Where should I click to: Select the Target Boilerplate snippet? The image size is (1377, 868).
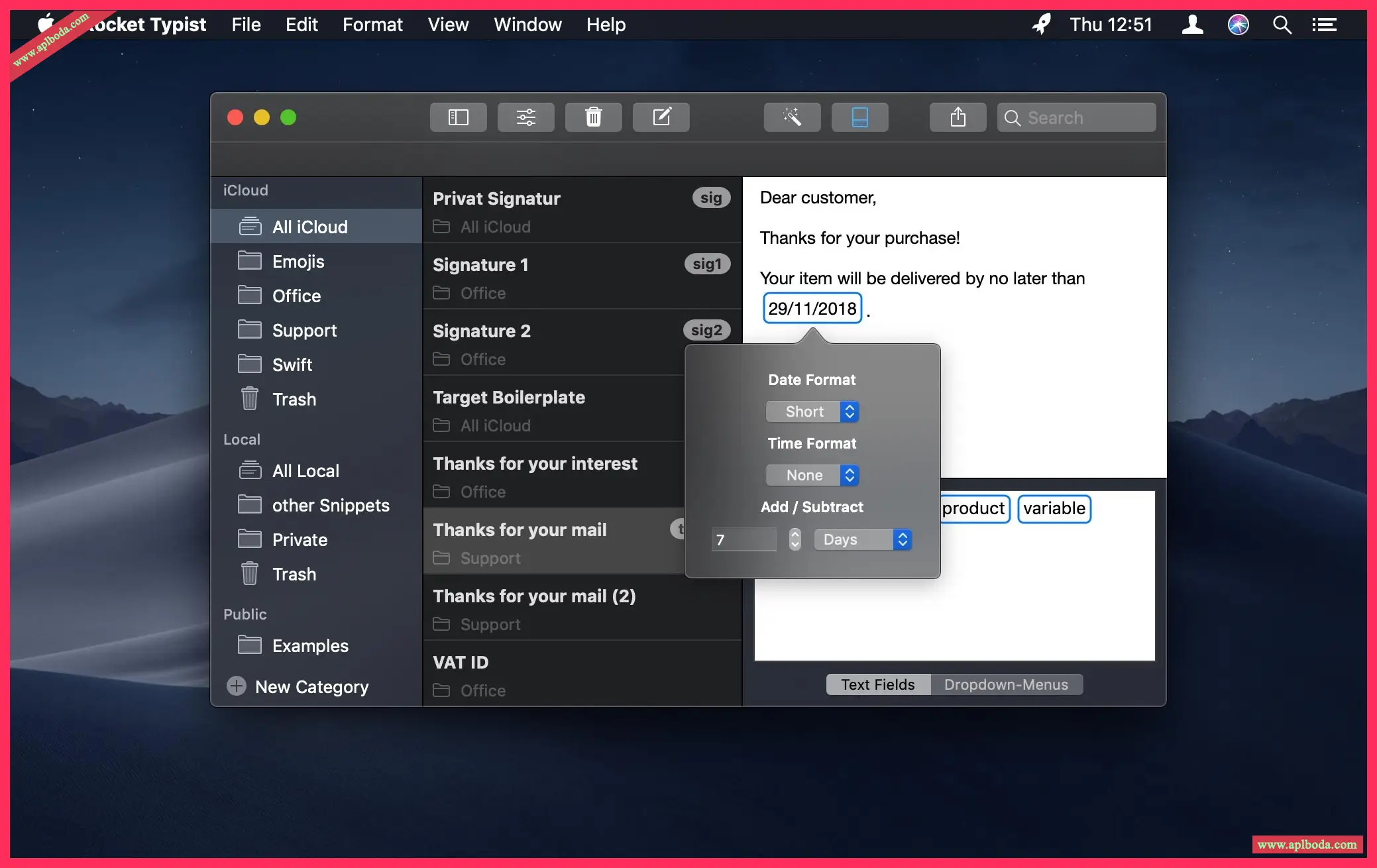click(553, 409)
